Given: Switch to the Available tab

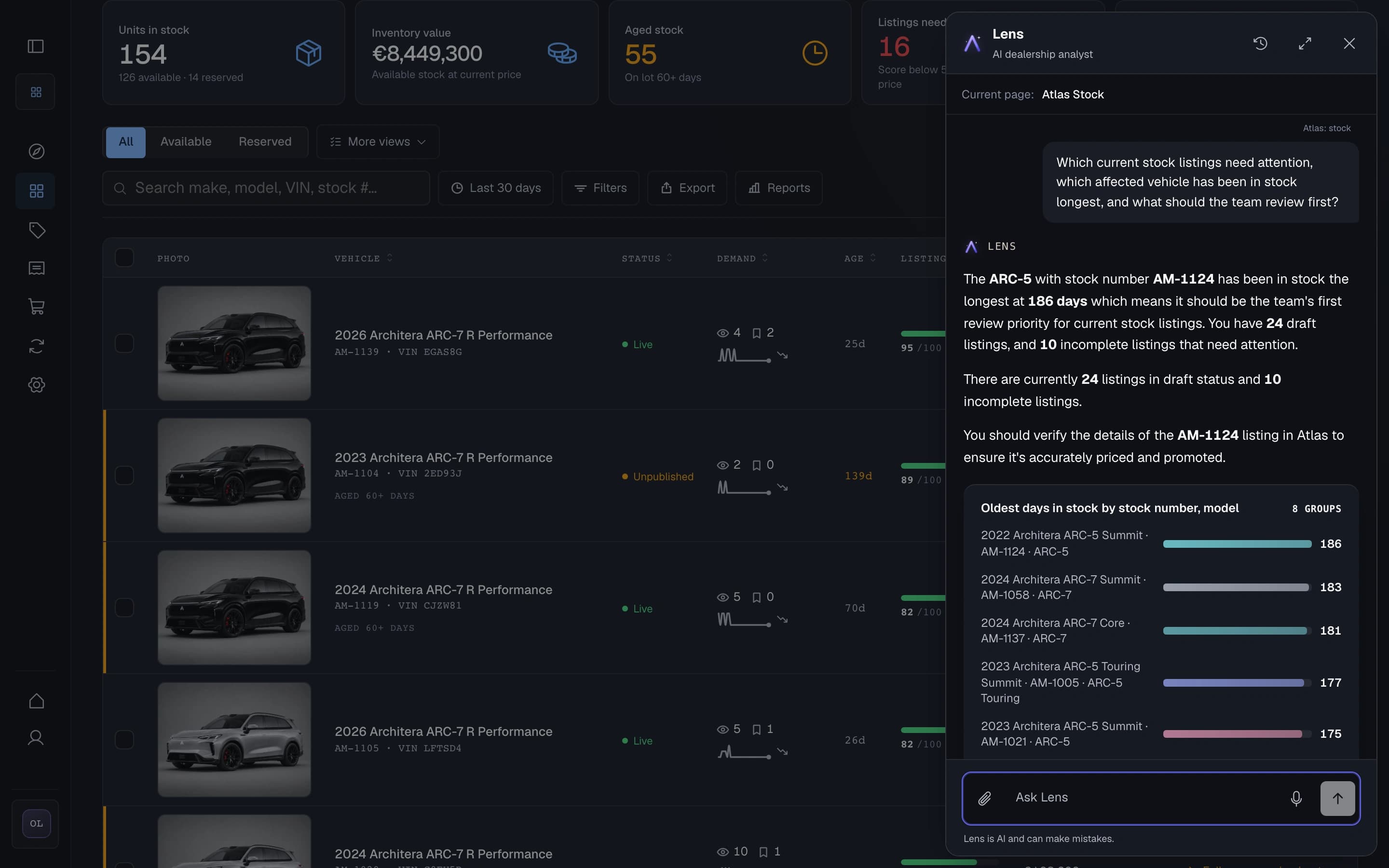Looking at the screenshot, I should (x=186, y=142).
